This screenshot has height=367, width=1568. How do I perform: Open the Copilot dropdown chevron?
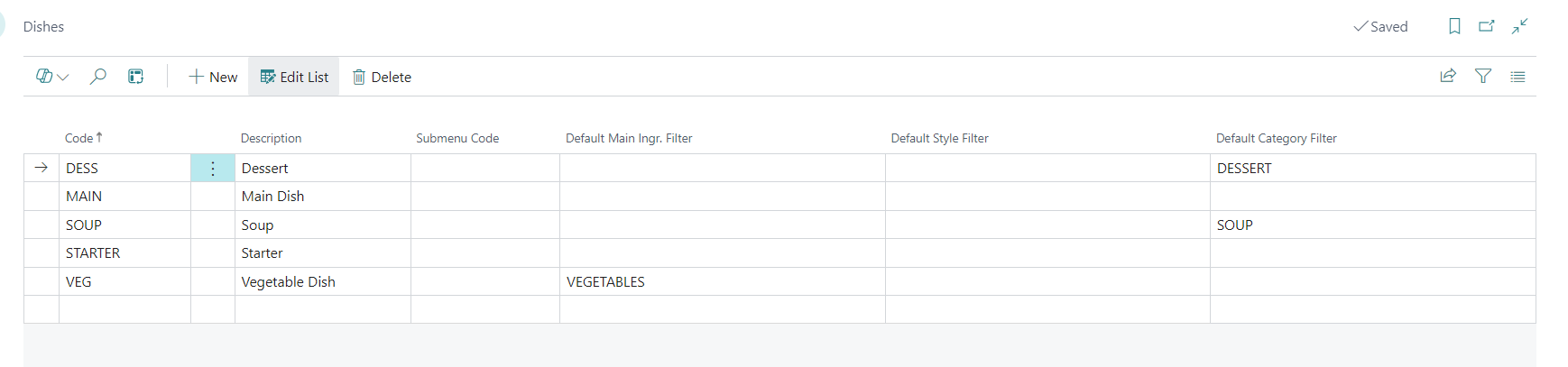click(x=63, y=78)
